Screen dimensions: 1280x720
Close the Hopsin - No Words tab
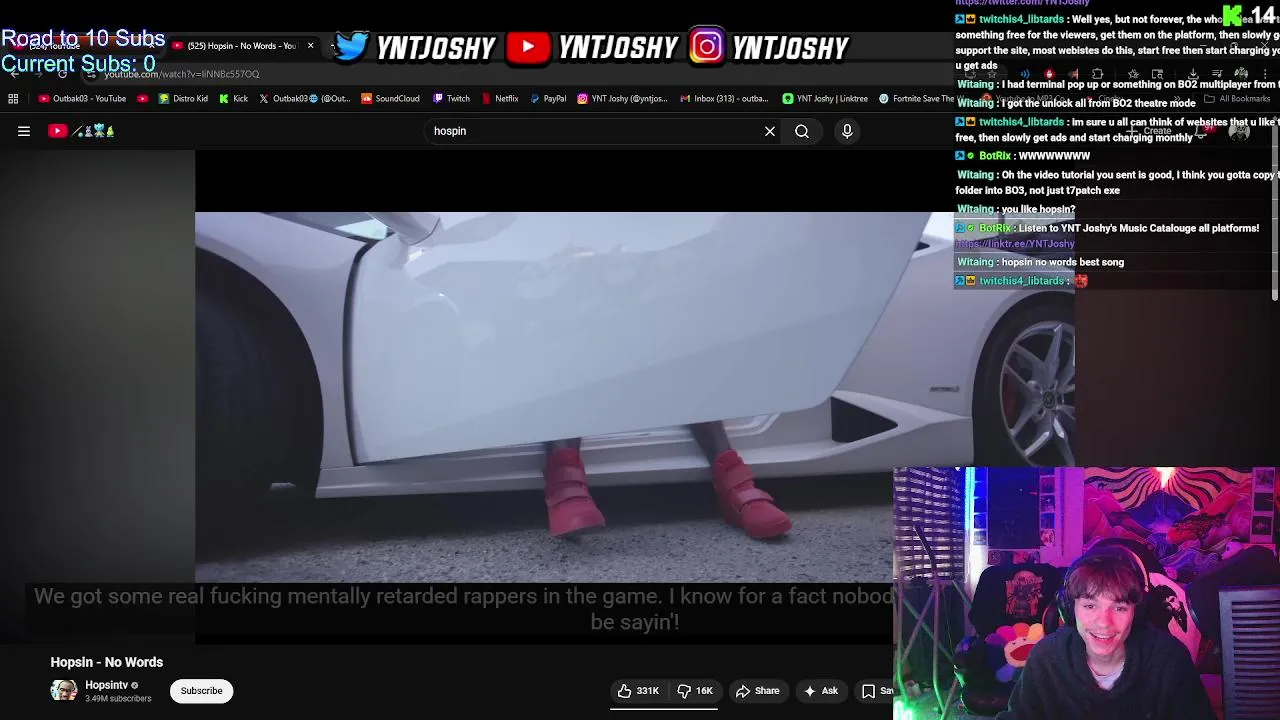(310, 46)
